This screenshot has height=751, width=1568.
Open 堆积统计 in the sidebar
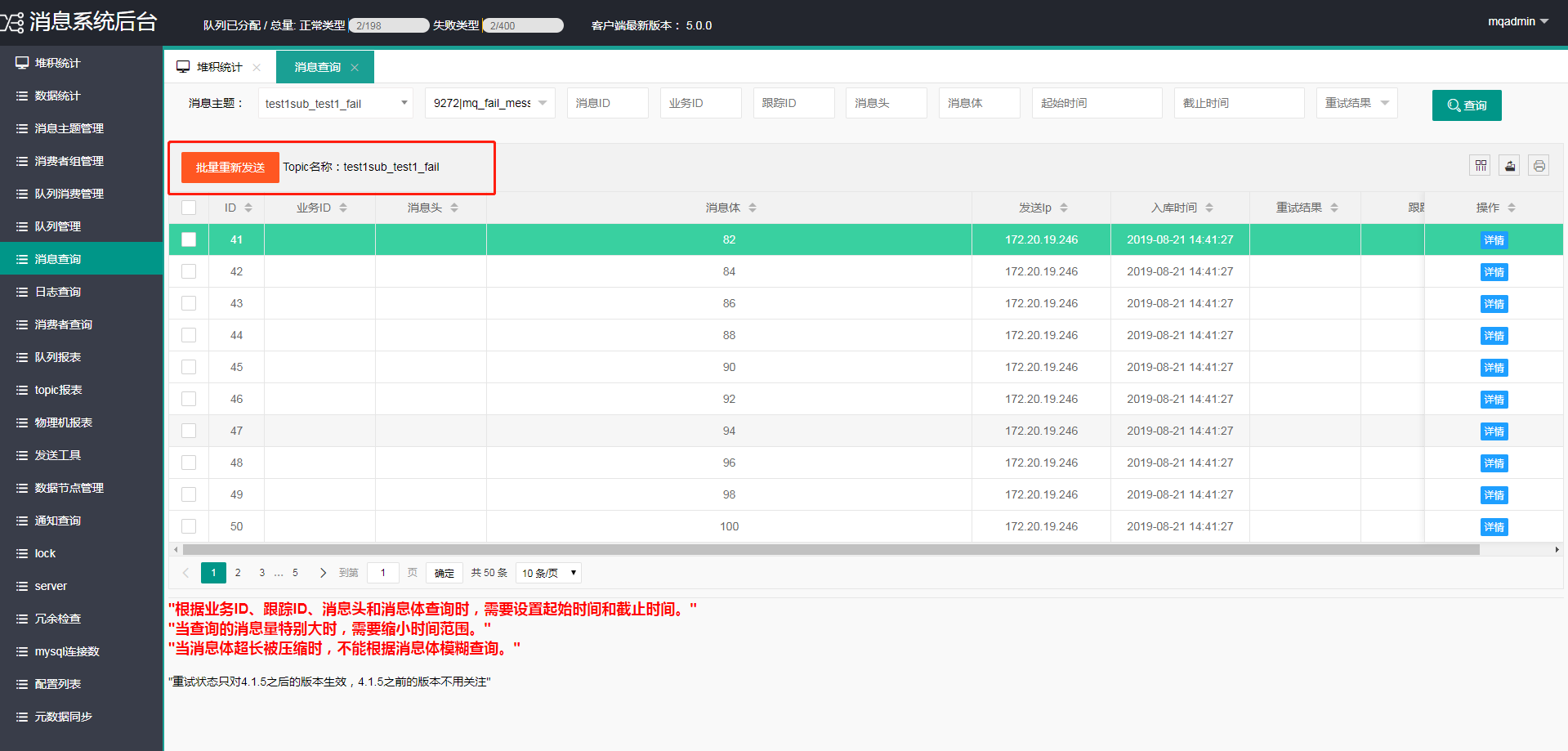pyautogui.click(x=82, y=63)
